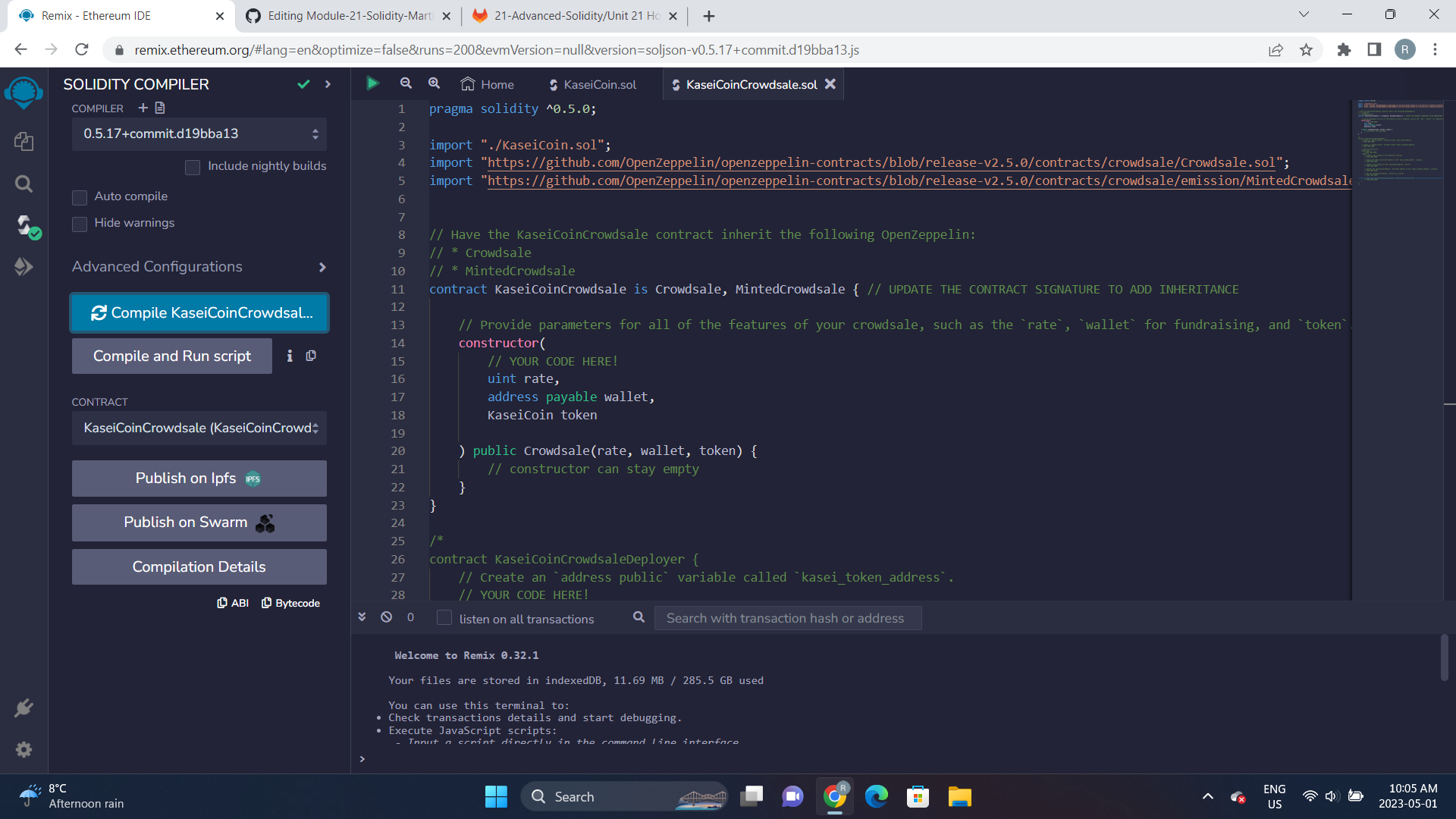
Task: Open the KaseiCoinCrowdsale contract dropdown
Action: pos(199,428)
